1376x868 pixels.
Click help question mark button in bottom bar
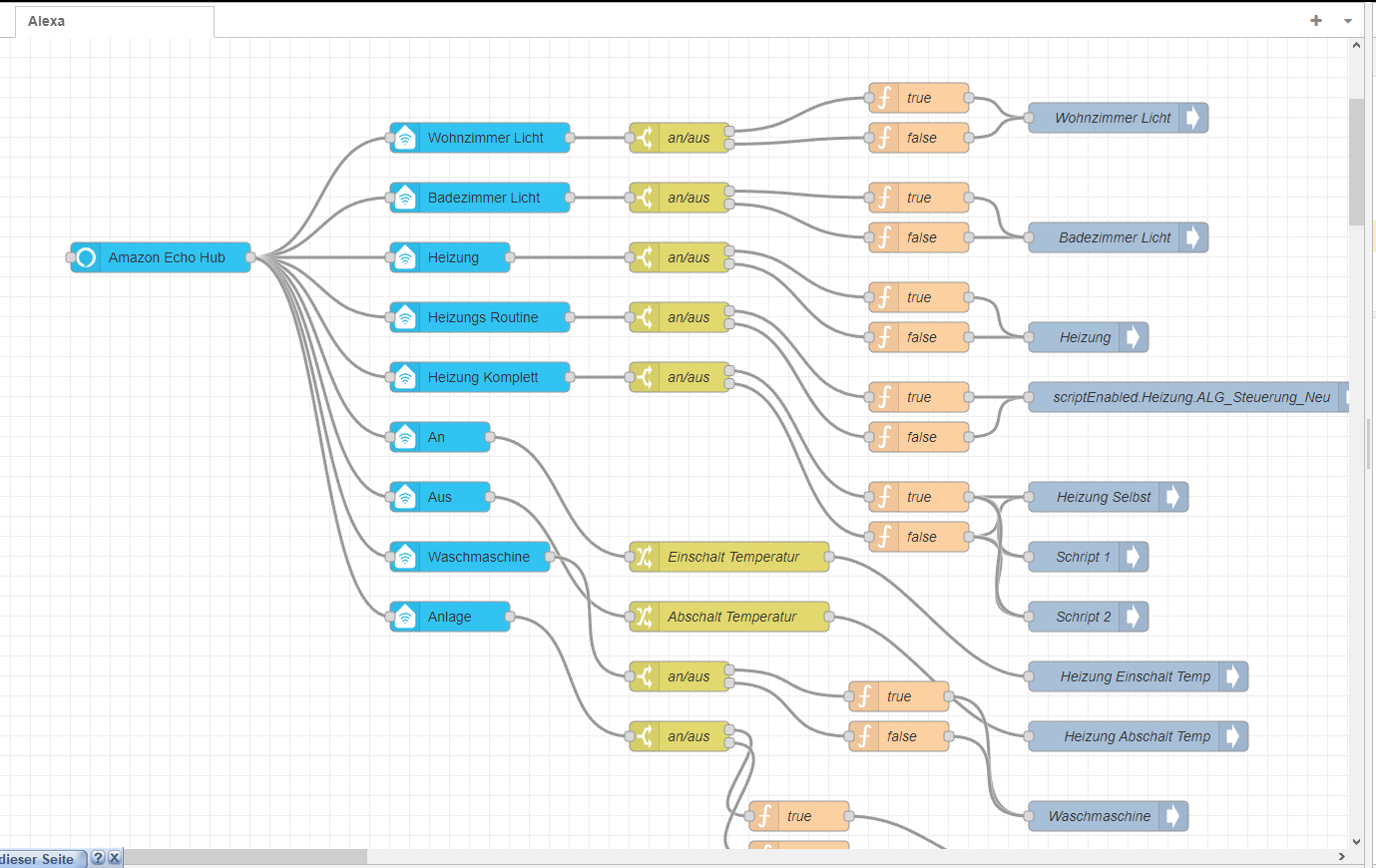click(x=98, y=857)
